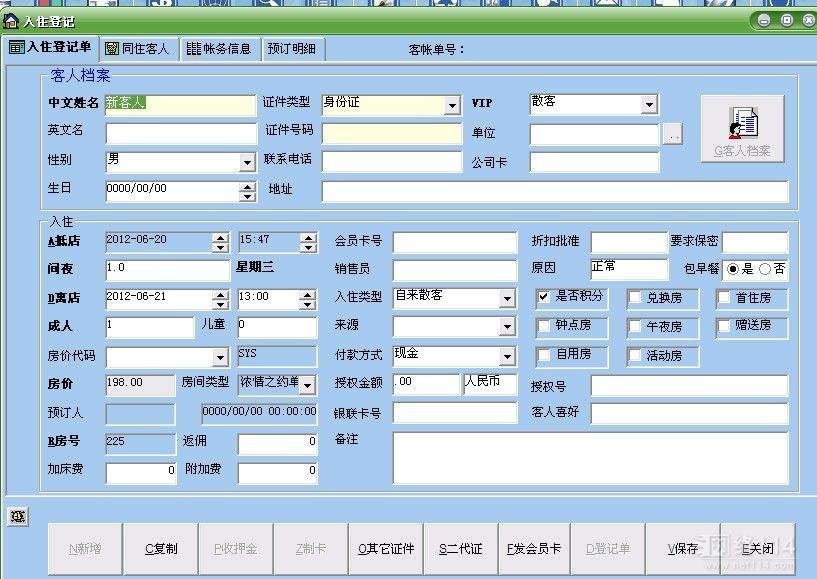This screenshot has width=817, height=579.
Task: Switch to the 预订明细 tab
Action: pos(292,48)
